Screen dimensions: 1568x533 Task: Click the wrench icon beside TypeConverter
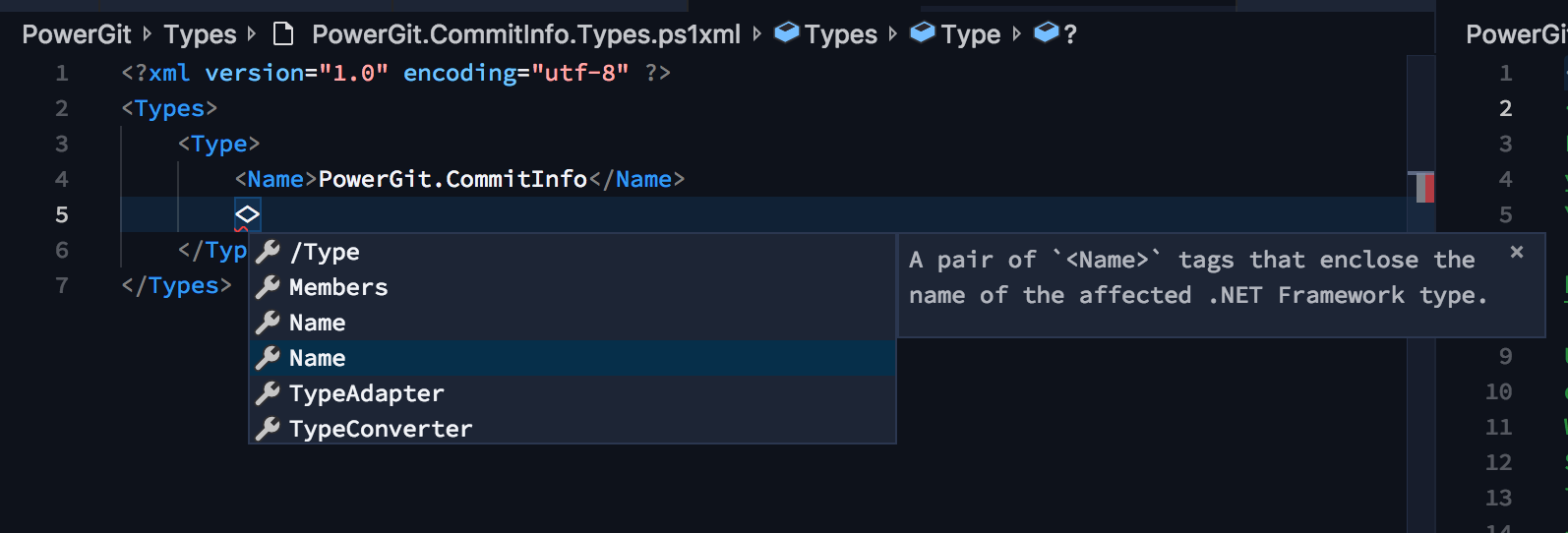[268, 429]
